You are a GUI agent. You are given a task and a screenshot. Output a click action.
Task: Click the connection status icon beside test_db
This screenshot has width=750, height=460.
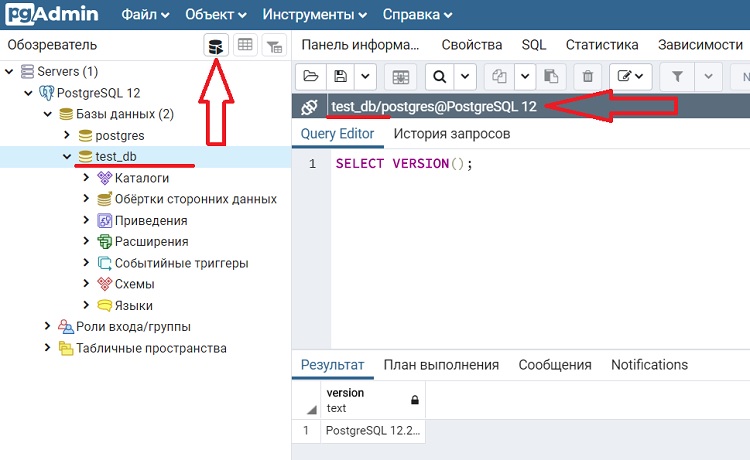coord(309,107)
